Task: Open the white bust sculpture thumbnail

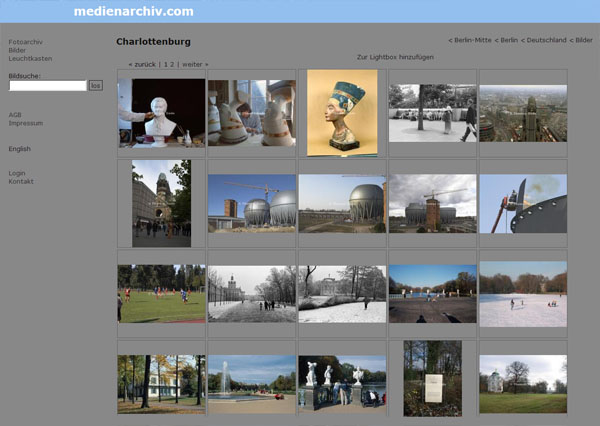Action: pos(161,113)
